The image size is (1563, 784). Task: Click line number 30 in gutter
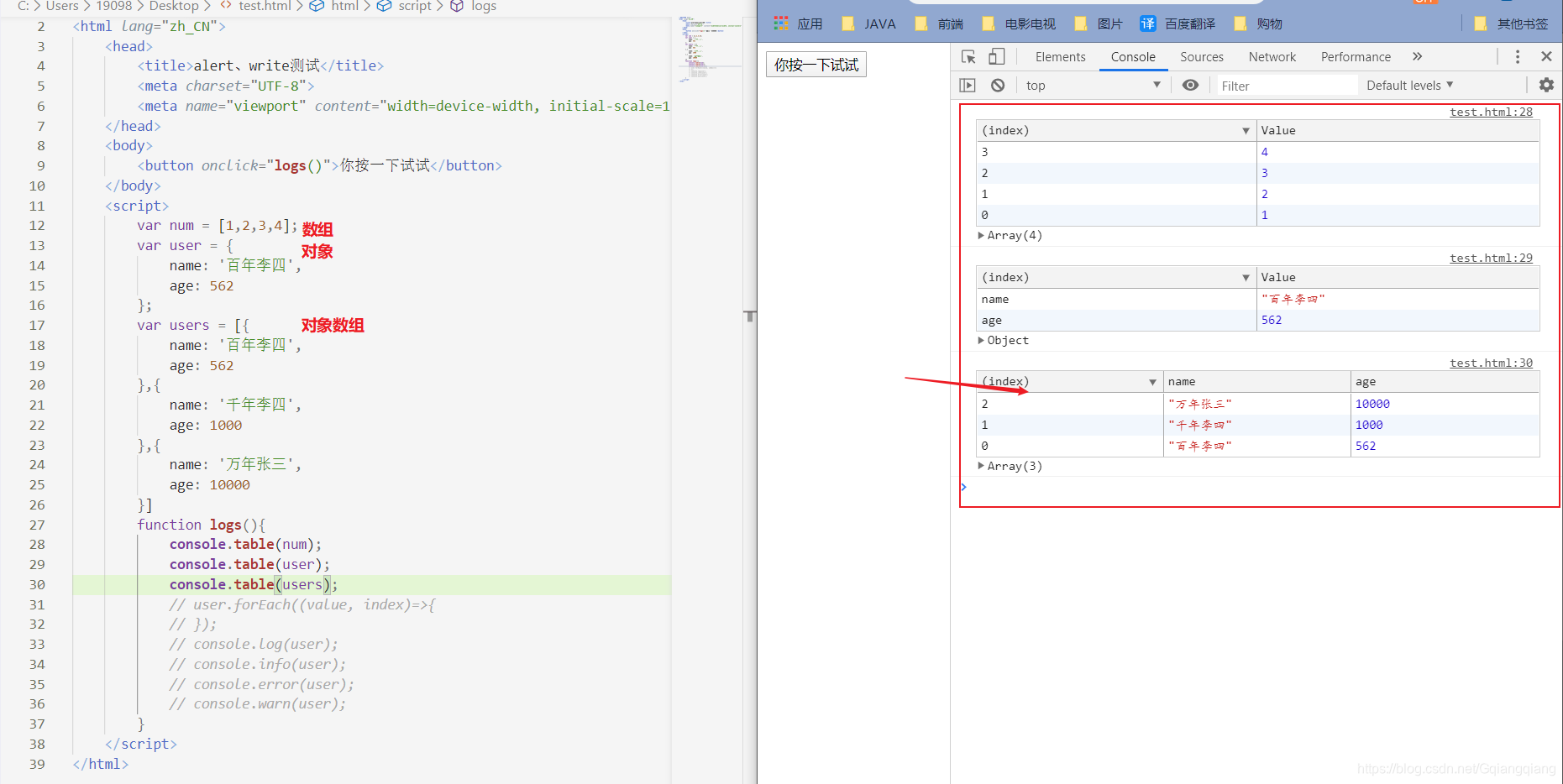pos(37,584)
